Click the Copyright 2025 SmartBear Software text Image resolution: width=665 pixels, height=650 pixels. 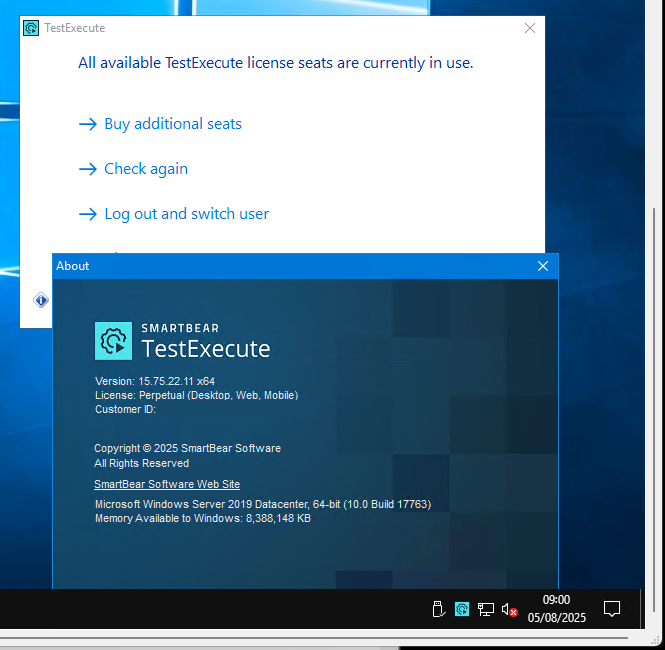click(187, 448)
